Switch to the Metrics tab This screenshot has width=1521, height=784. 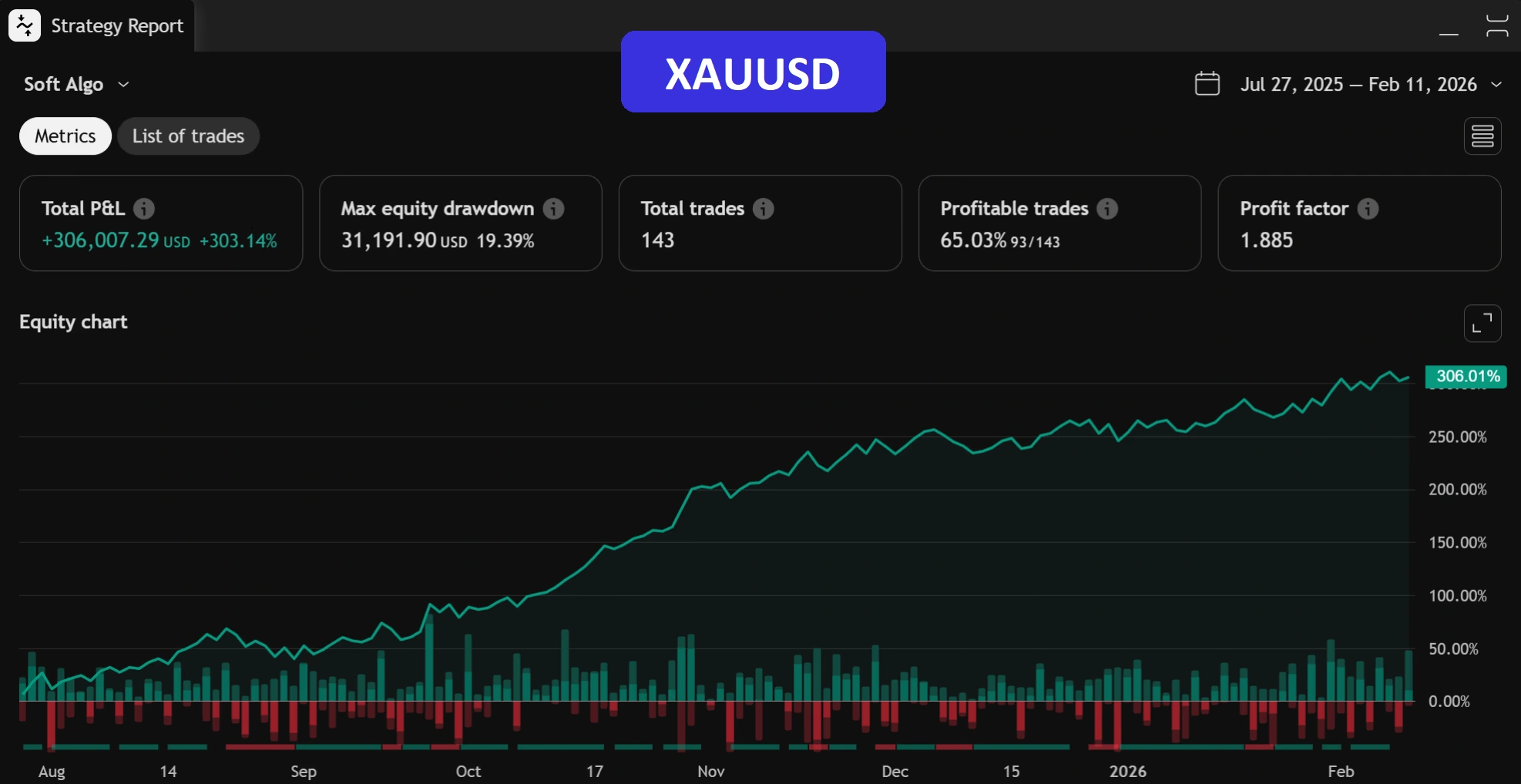[x=65, y=136]
